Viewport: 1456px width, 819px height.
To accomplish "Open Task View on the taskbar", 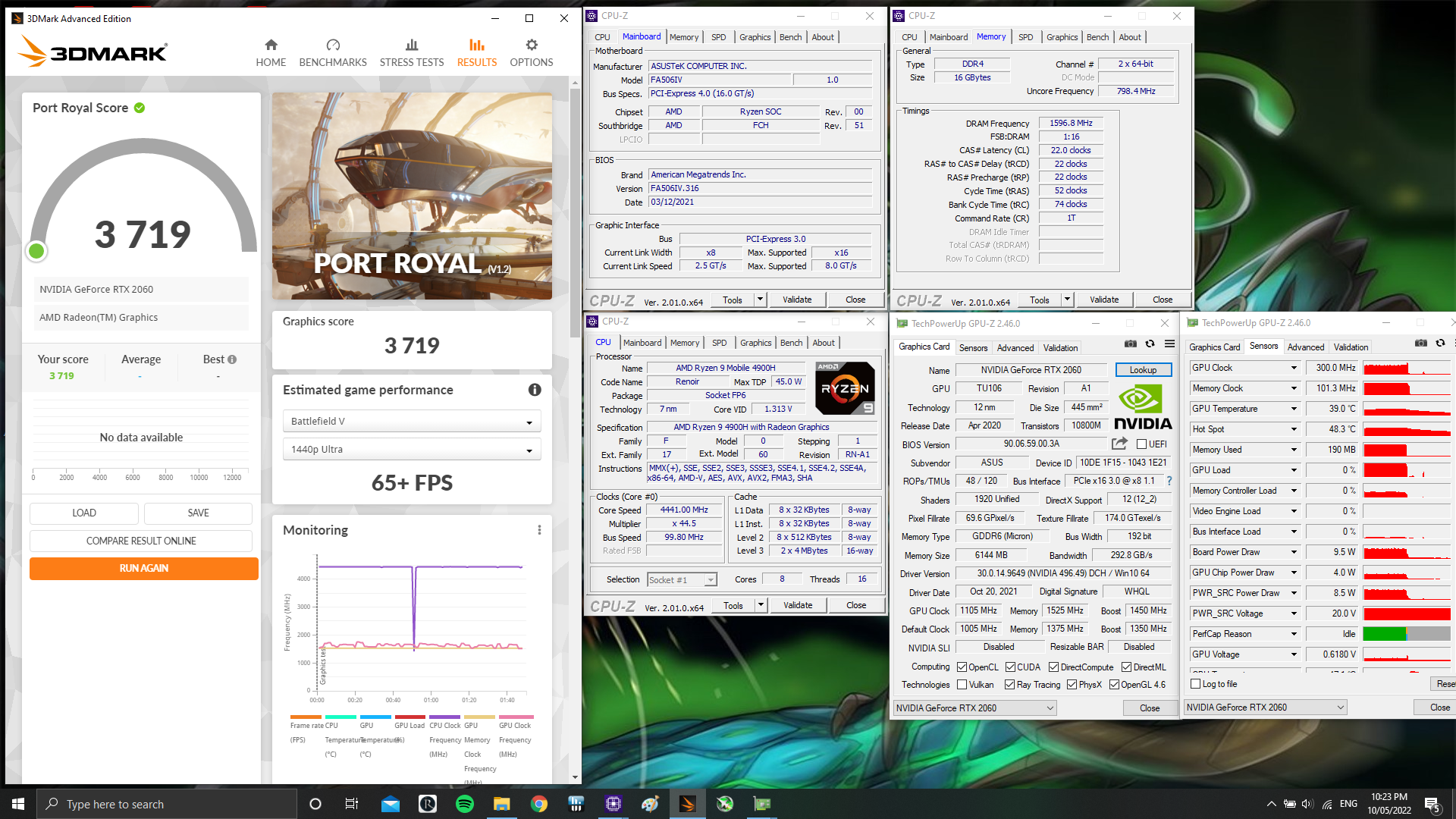I will [x=351, y=804].
